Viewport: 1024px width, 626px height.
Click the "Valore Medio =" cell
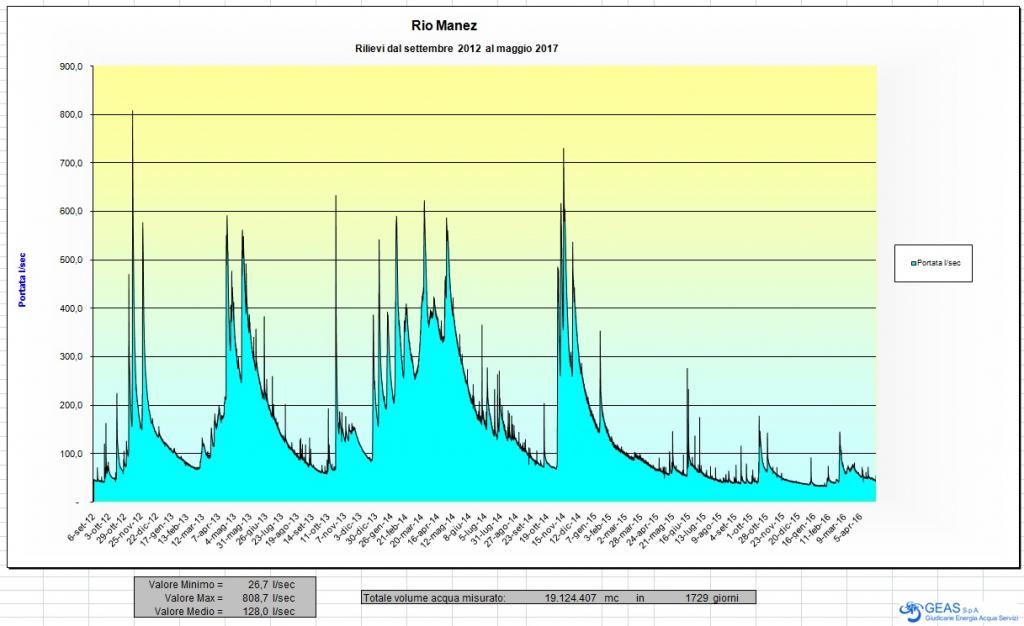188,612
